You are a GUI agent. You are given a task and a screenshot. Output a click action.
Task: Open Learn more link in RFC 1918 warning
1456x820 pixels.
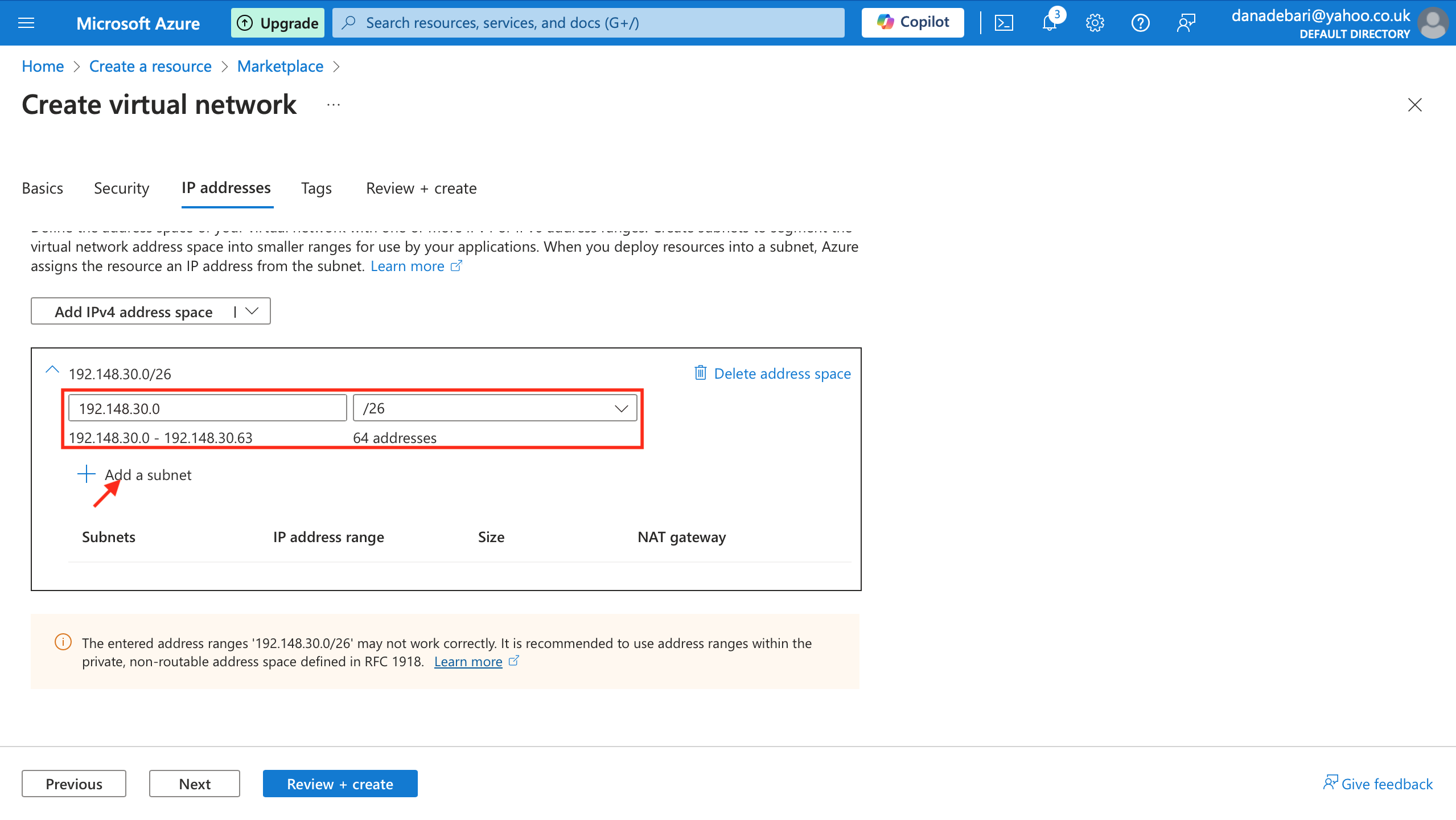tap(468, 662)
